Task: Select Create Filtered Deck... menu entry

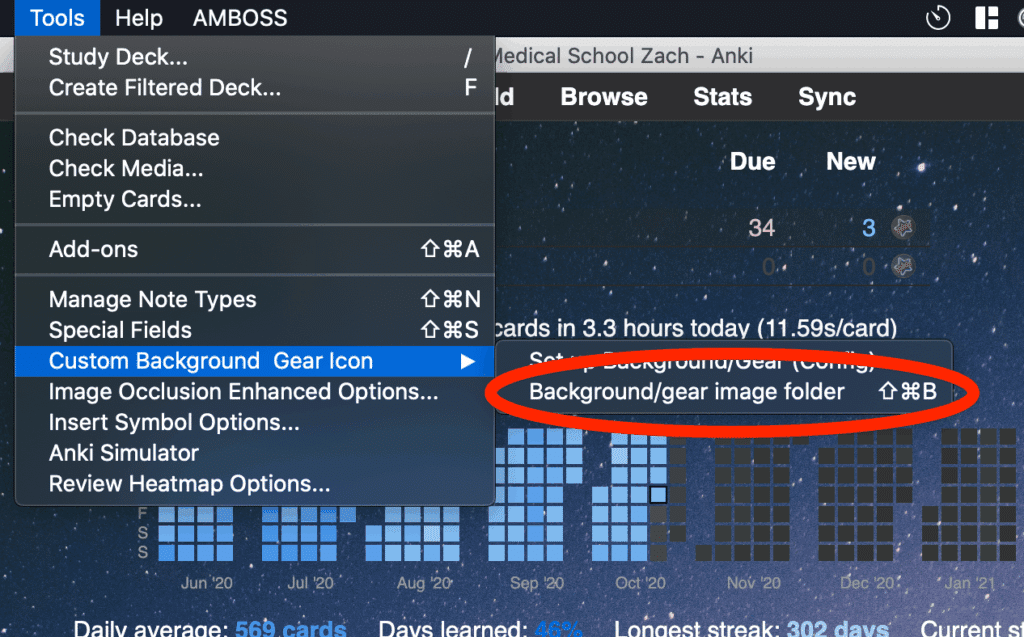Action: tap(255, 88)
